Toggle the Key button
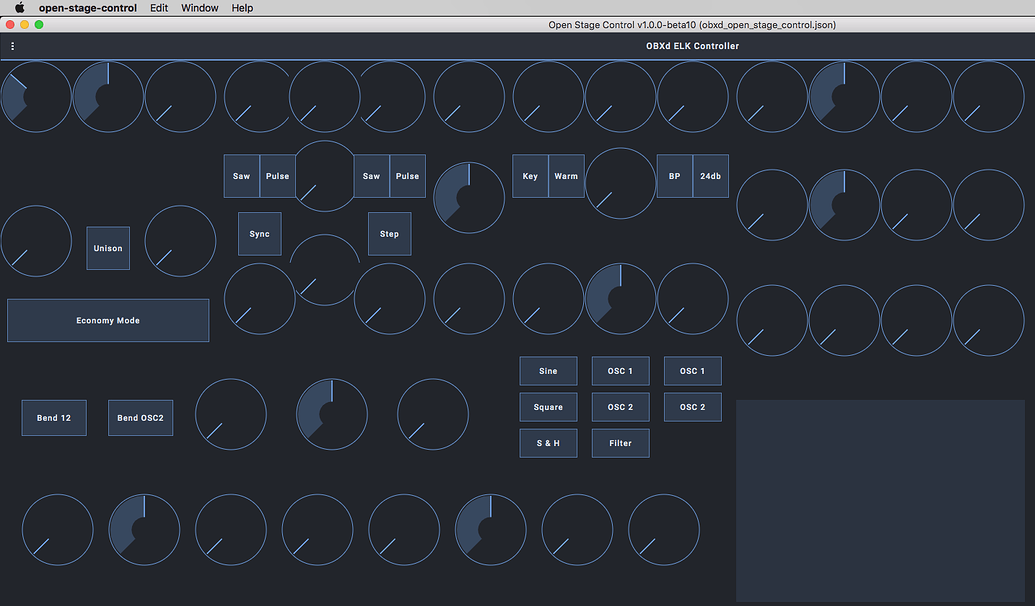This screenshot has height=606, width=1035. [x=530, y=176]
